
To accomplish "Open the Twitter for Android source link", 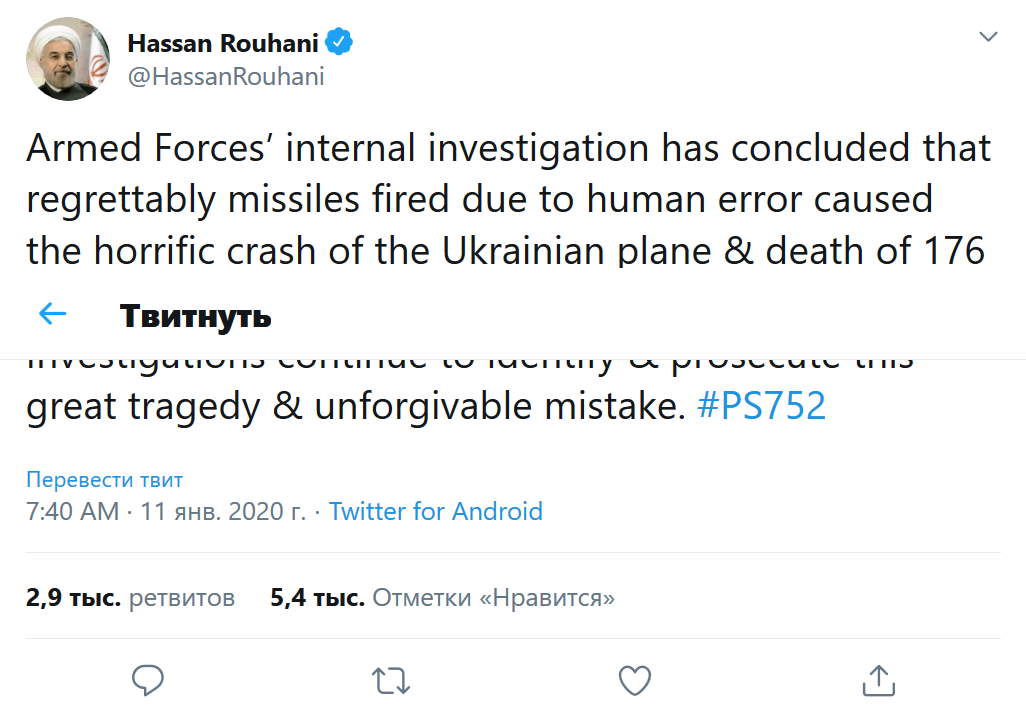I will click(x=436, y=512).
